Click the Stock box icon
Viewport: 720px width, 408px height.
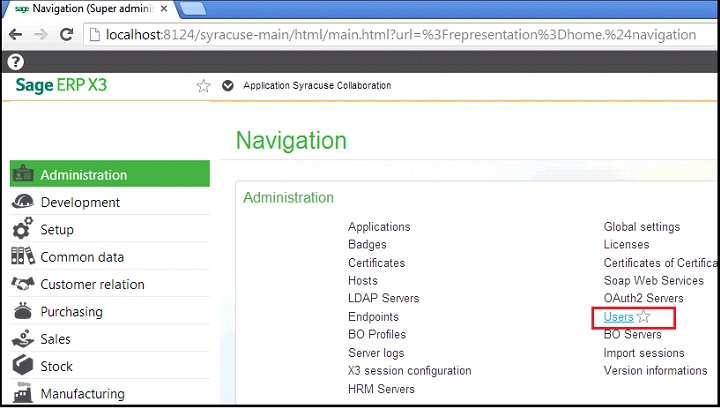[x=23, y=365]
